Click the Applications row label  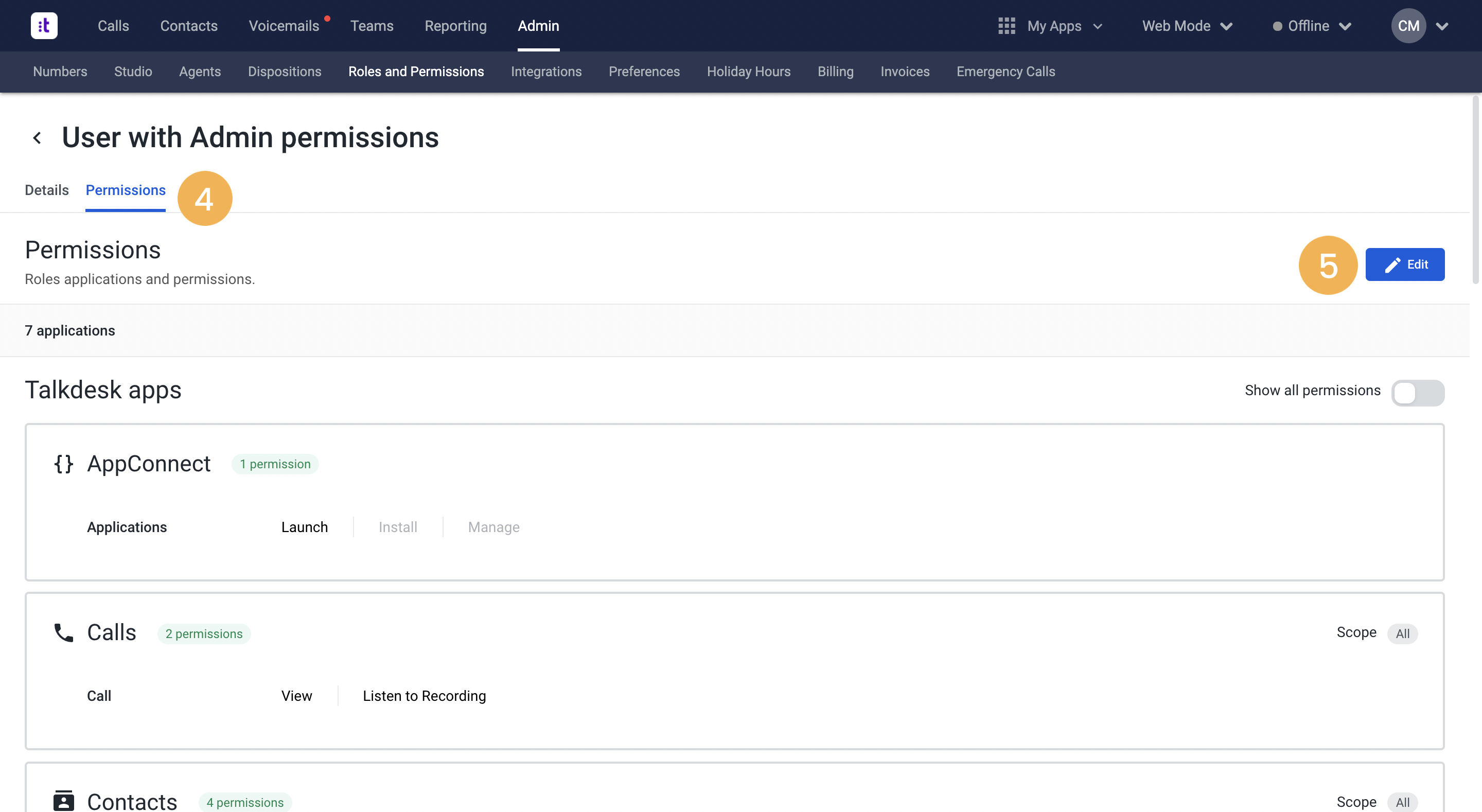pos(127,527)
